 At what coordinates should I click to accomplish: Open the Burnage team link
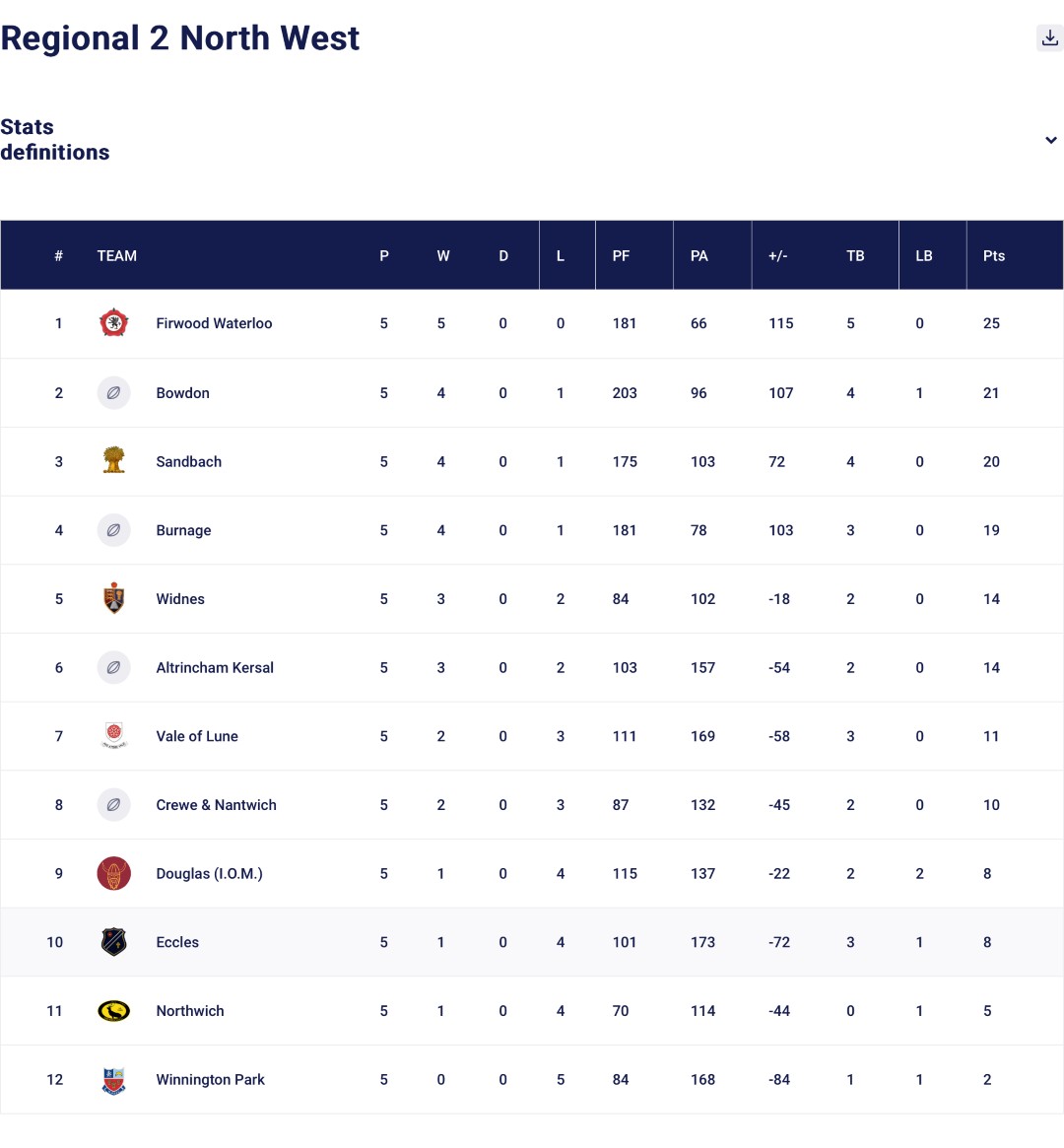[x=183, y=530]
